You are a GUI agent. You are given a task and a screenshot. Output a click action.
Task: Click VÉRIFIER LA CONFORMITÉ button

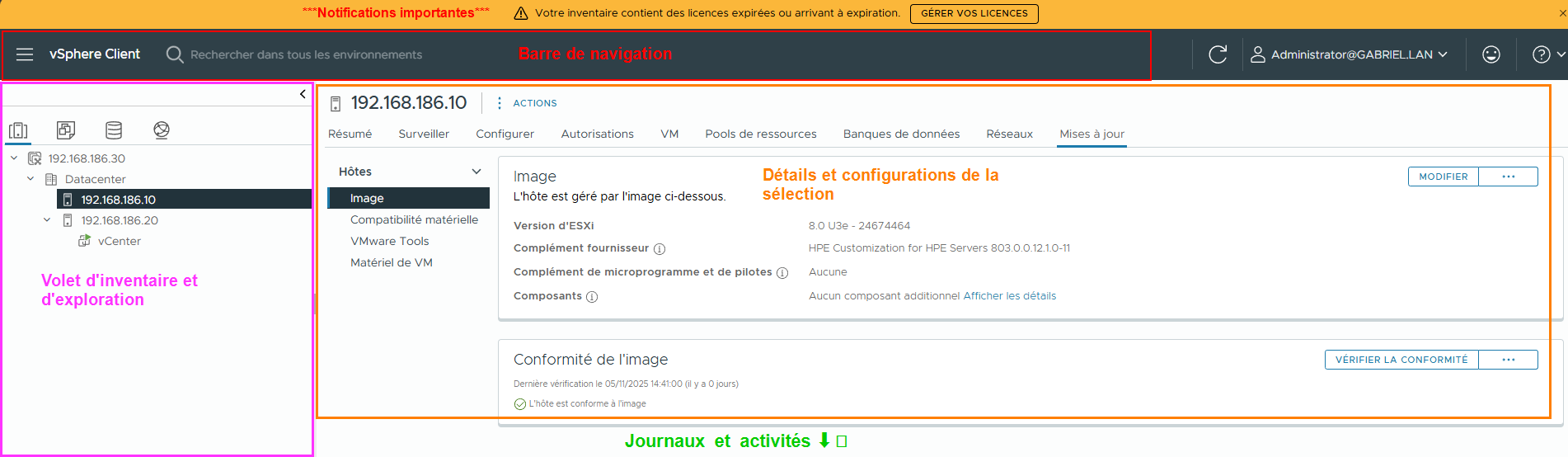pyautogui.click(x=1401, y=360)
